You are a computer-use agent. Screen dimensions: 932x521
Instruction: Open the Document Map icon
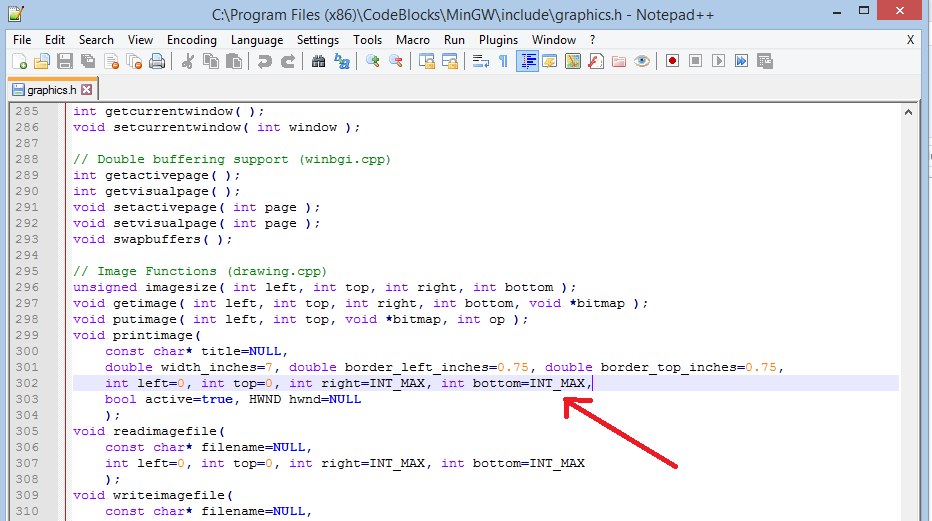tap(573, 61)
